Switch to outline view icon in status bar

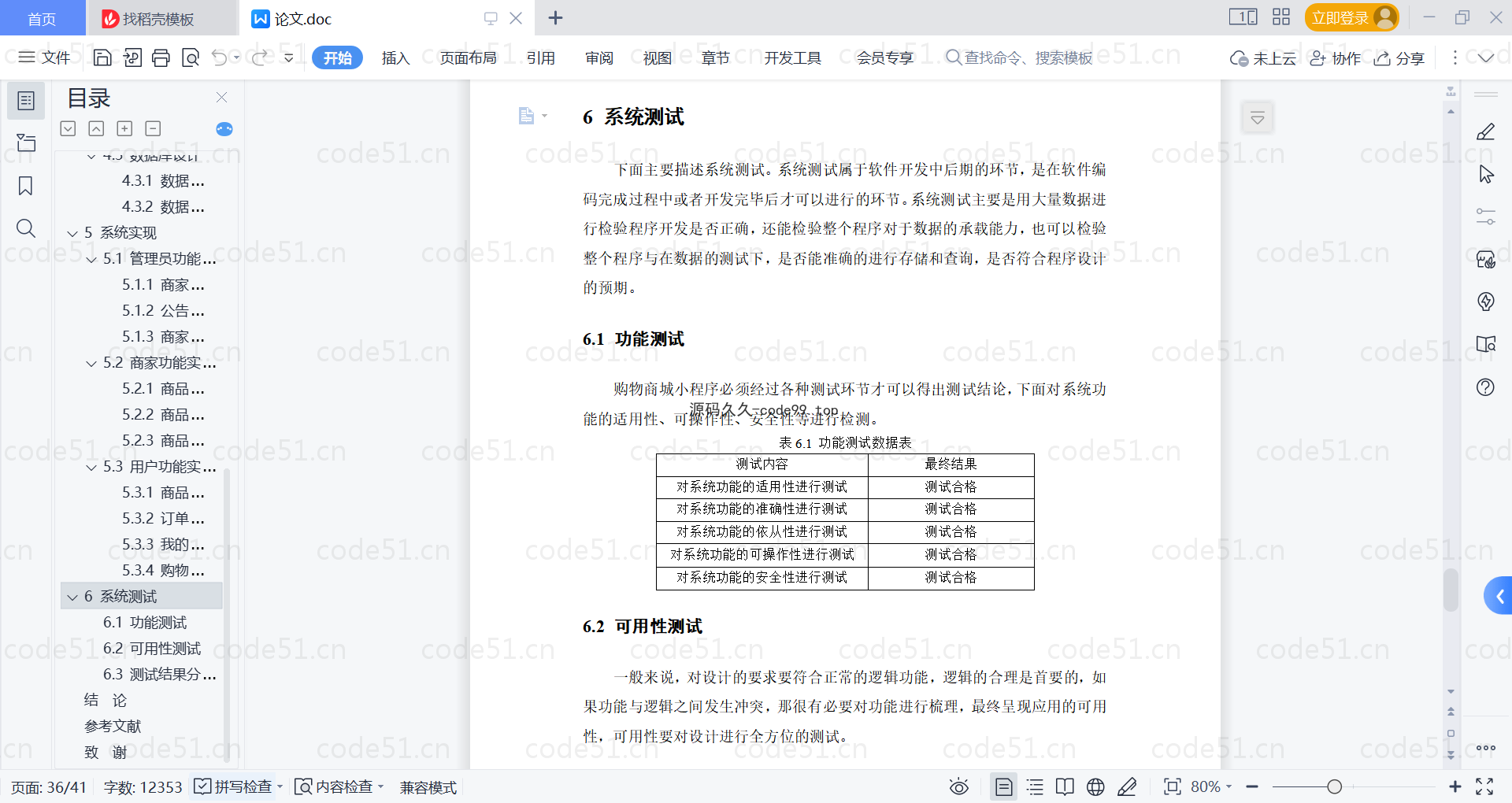pyautogui.click(x=1035, y=786)
